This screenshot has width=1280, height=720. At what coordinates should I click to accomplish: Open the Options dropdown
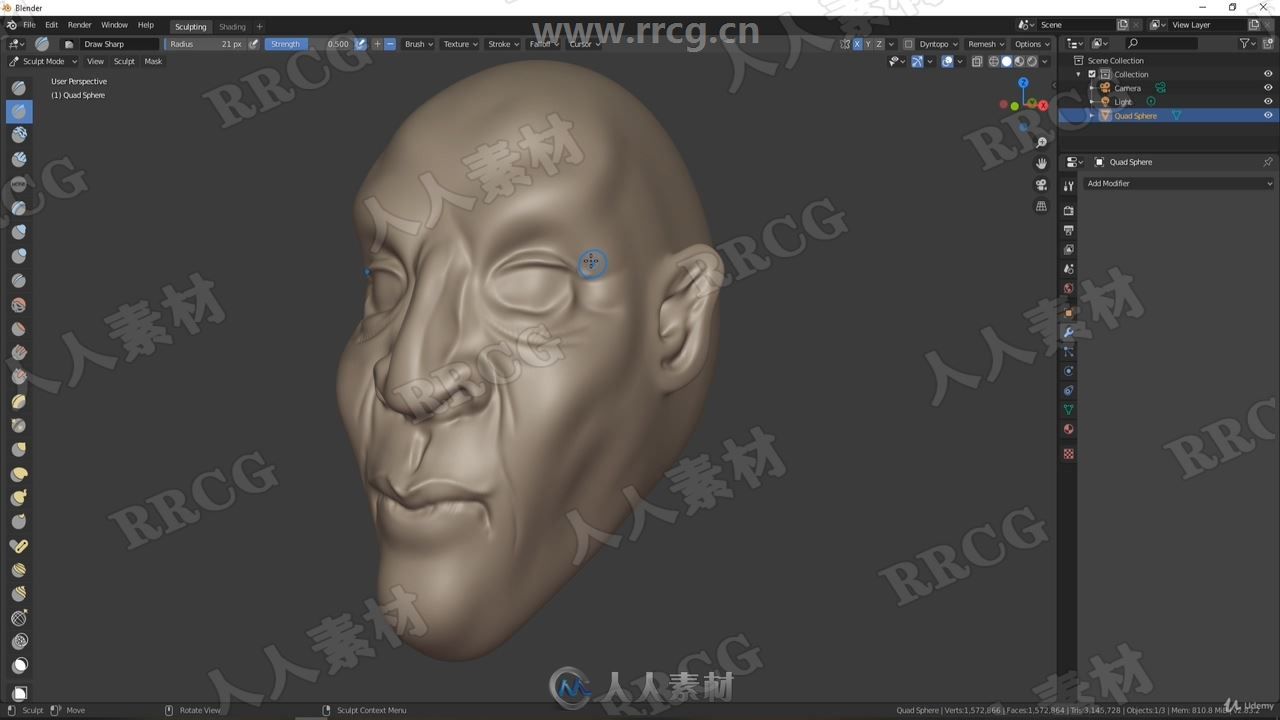click(x=1032, y=44)
